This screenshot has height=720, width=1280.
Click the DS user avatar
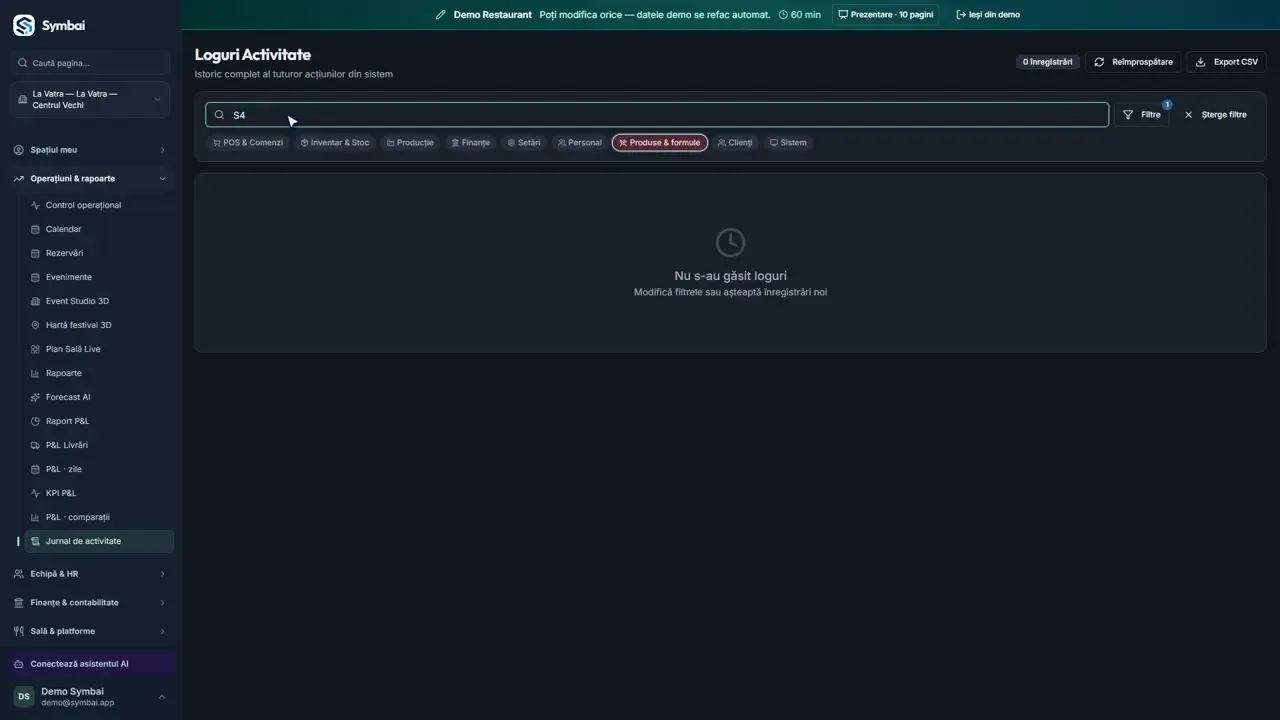click(x=23, y=696)
